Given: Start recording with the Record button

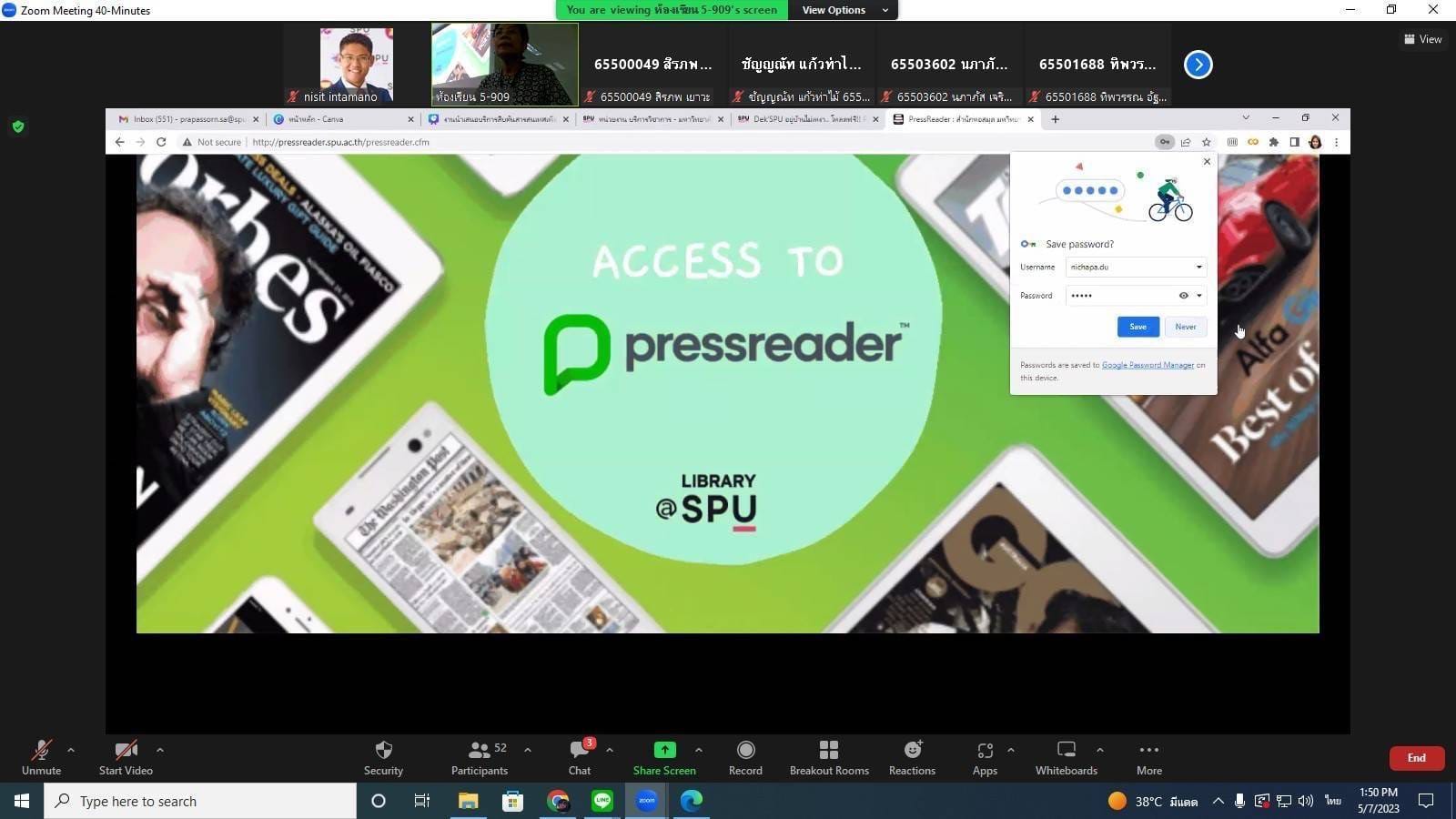Looking at the screenshot, I should [745, 751].
